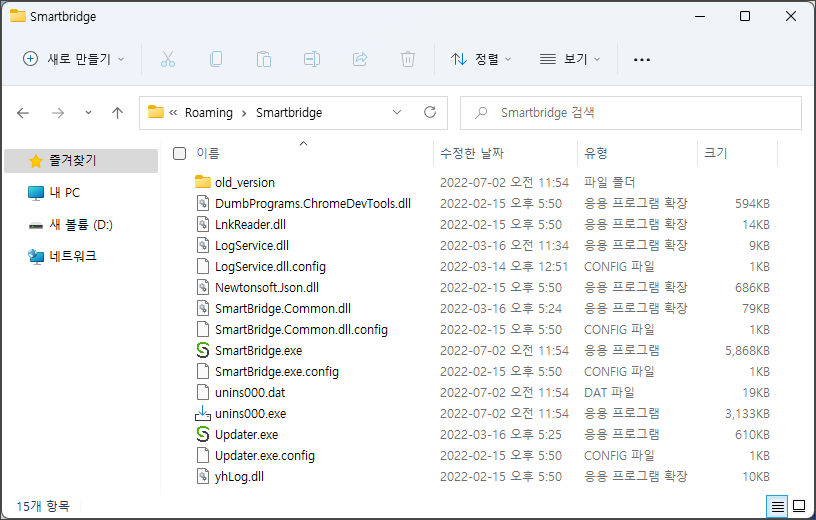The height and width of the screenshot is (520, 816).
Task: Select 즐겨찾기 in the navigation pane
Action: 81,160
